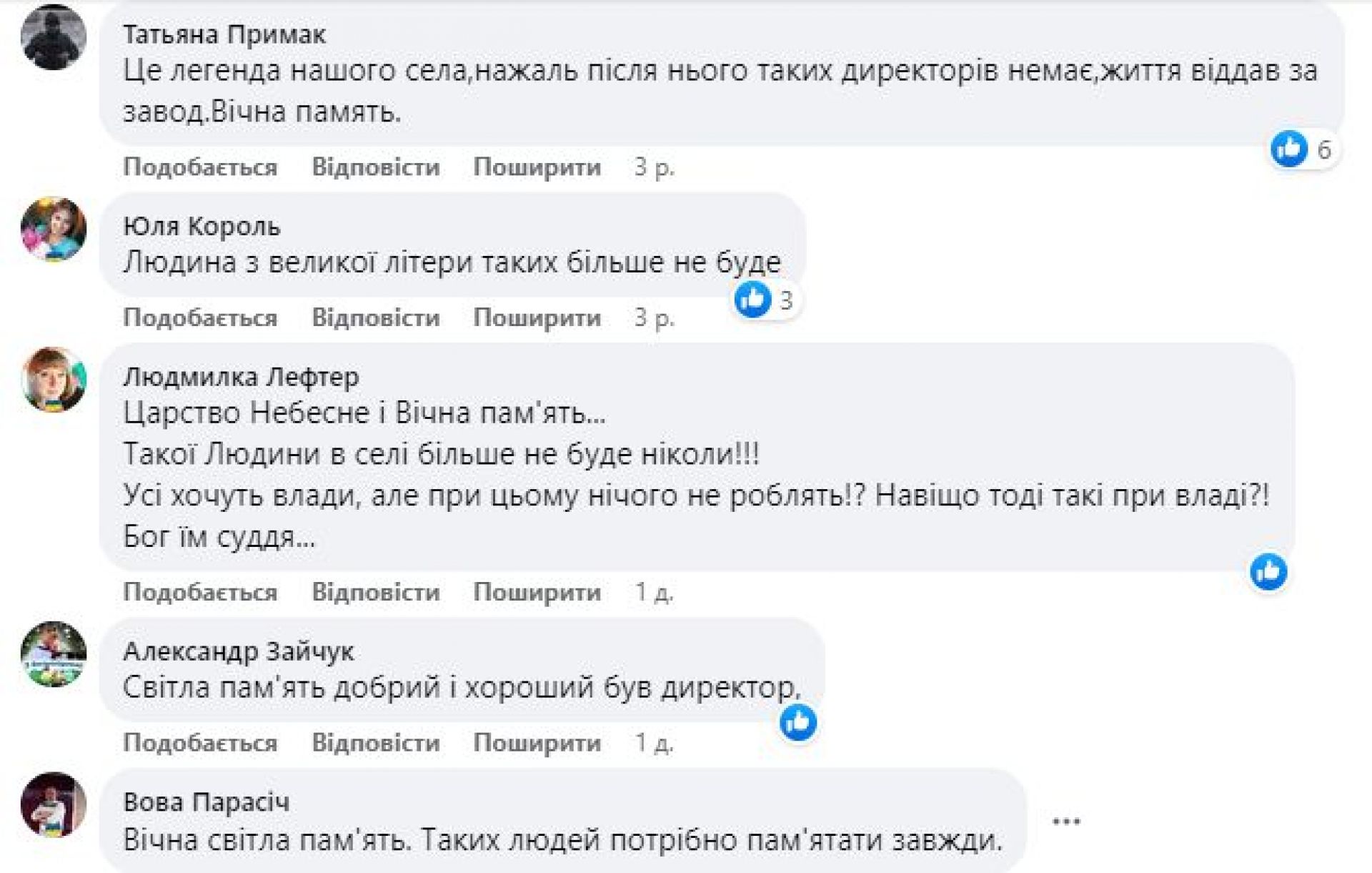Image resolution: width=1372 pixels, height=873 pixels.
Task: Open the Людмилка Лефтер name link
Action: point(241,377)
